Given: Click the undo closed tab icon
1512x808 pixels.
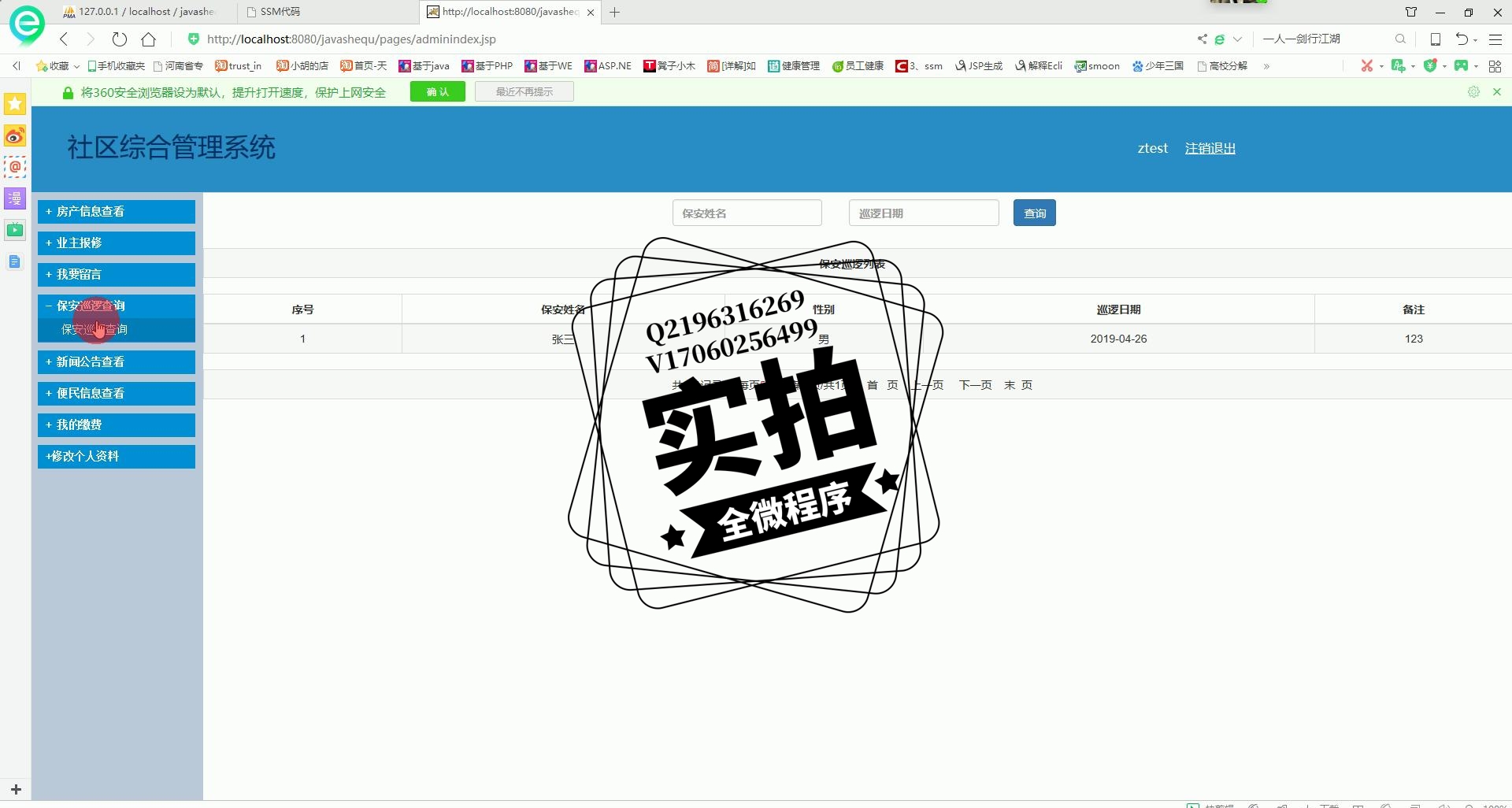Looking at the screenshot, I should point(1462,39).
